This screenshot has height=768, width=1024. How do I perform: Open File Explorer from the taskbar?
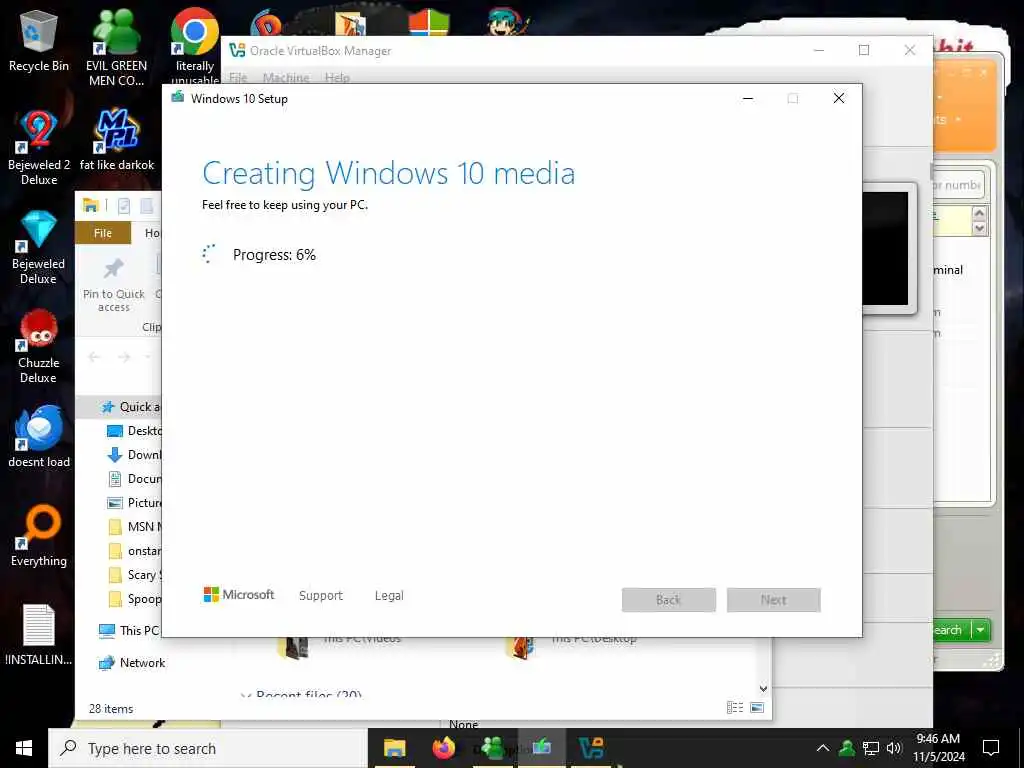pos(394,748)
